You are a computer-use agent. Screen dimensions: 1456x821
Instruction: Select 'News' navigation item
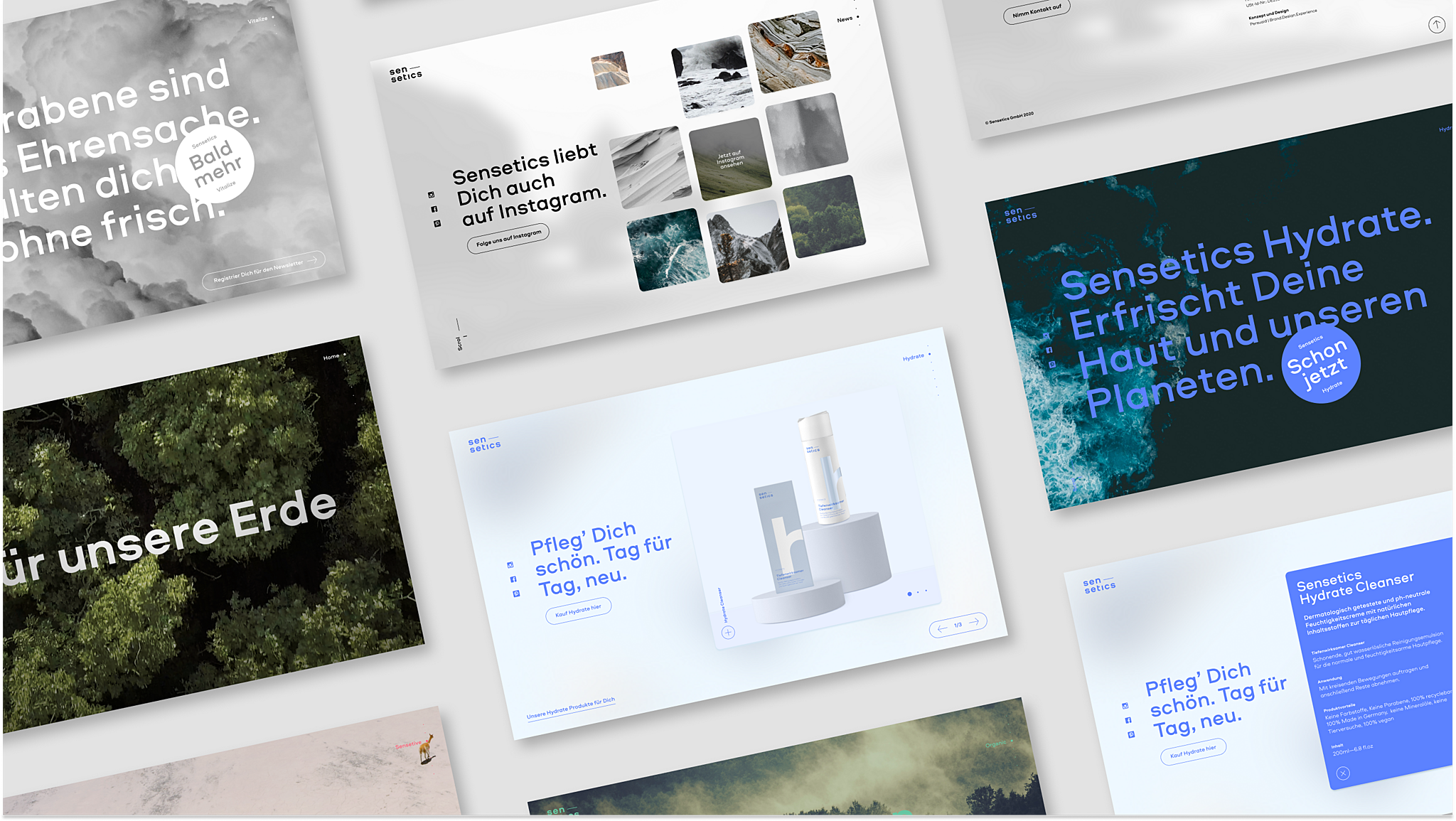[845, 20]
